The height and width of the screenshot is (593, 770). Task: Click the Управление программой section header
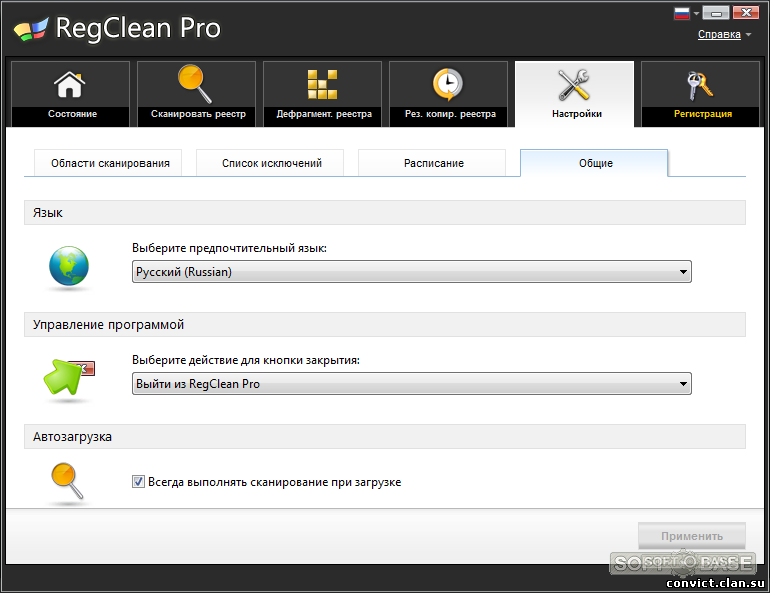[x=385, y=324]
